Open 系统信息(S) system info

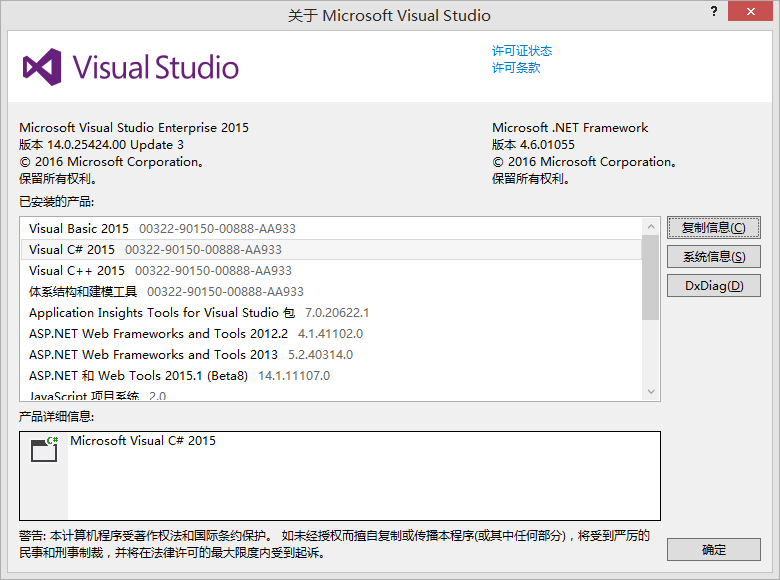pyautogui.click(x=713, y=257)
